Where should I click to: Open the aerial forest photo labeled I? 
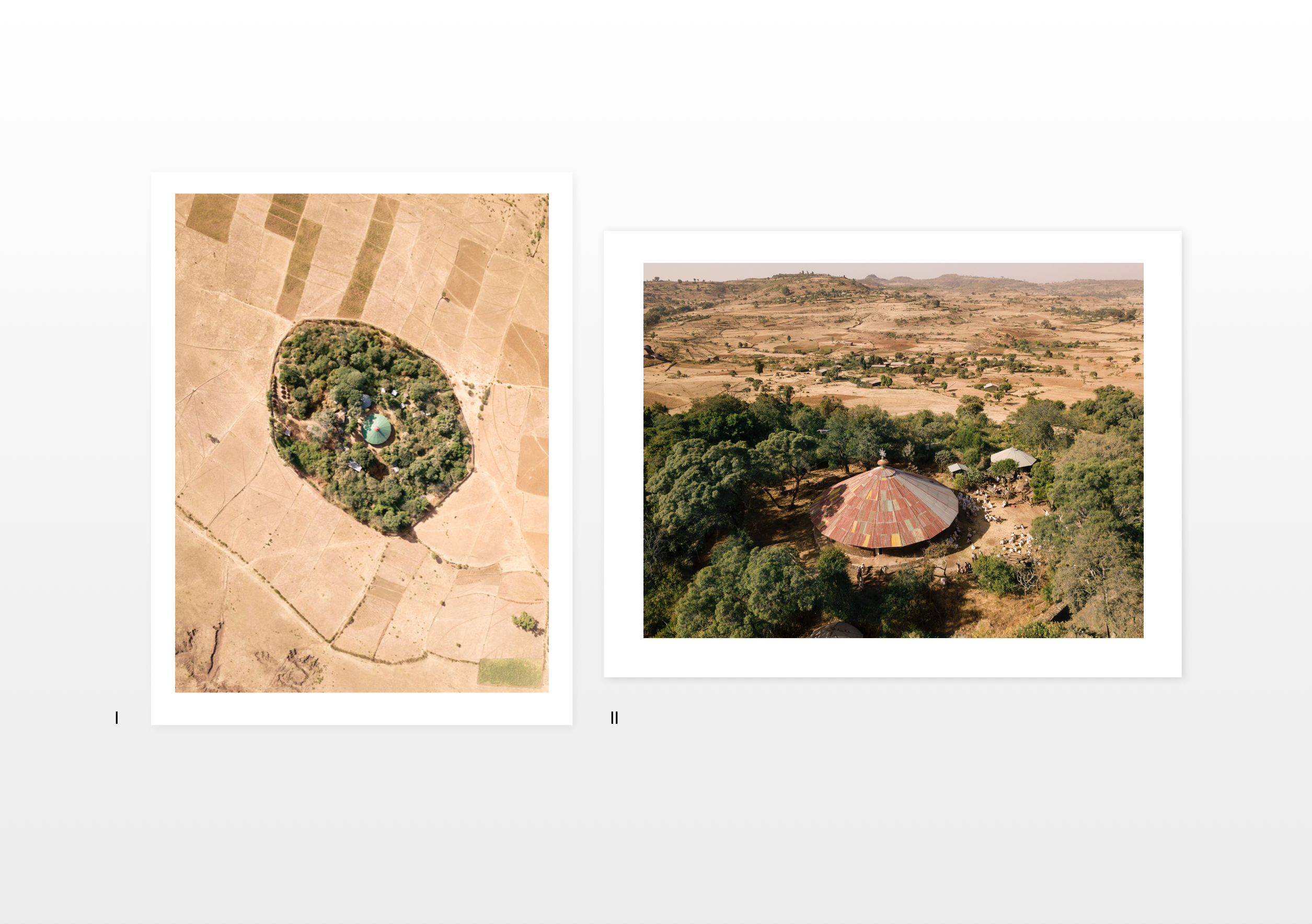362,443
